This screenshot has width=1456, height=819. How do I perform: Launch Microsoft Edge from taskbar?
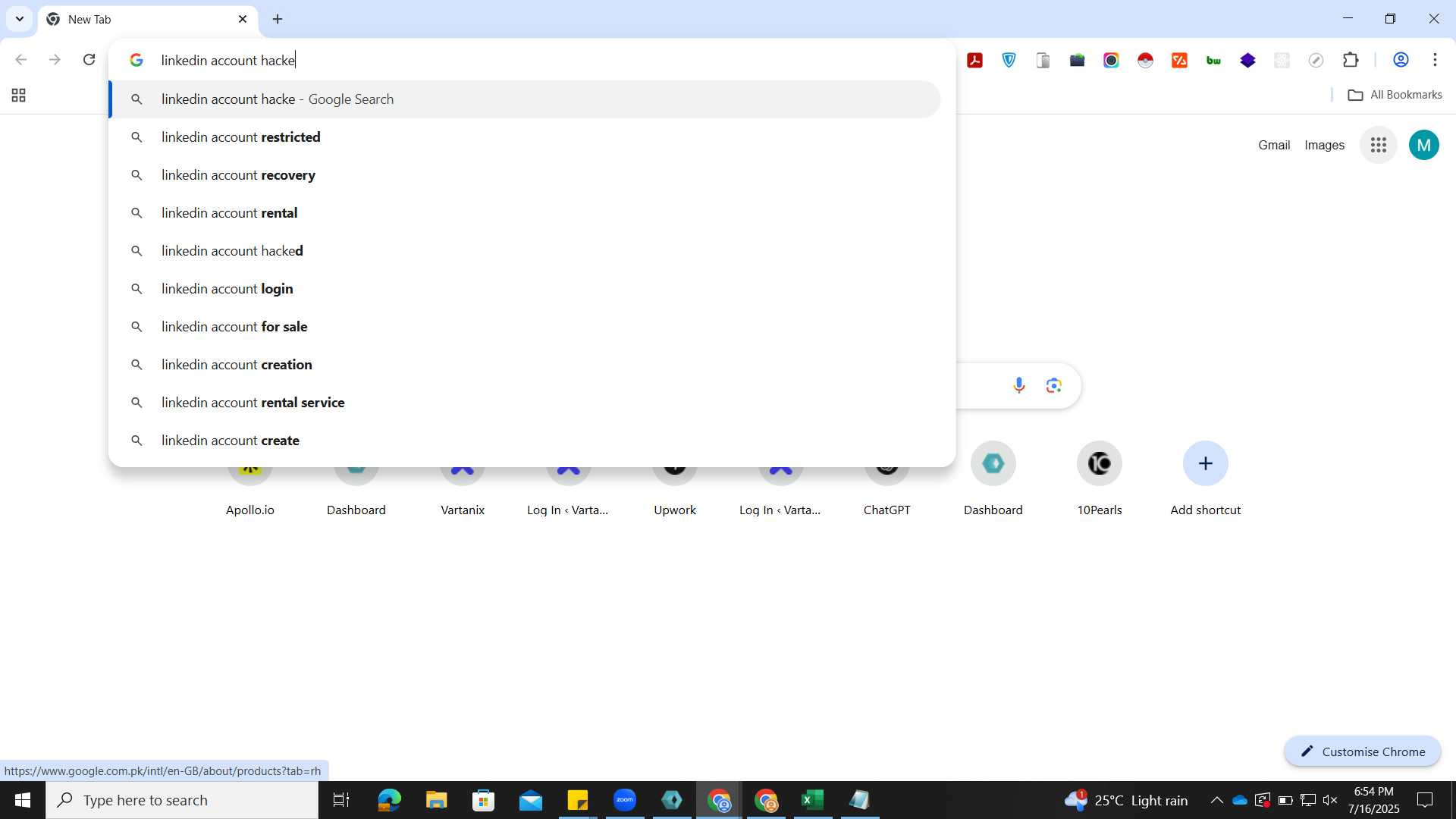pyautogui.click(x=389, y=800)
